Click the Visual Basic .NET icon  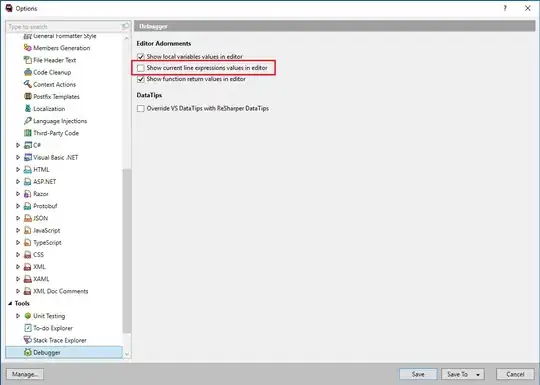coord(28,157)
